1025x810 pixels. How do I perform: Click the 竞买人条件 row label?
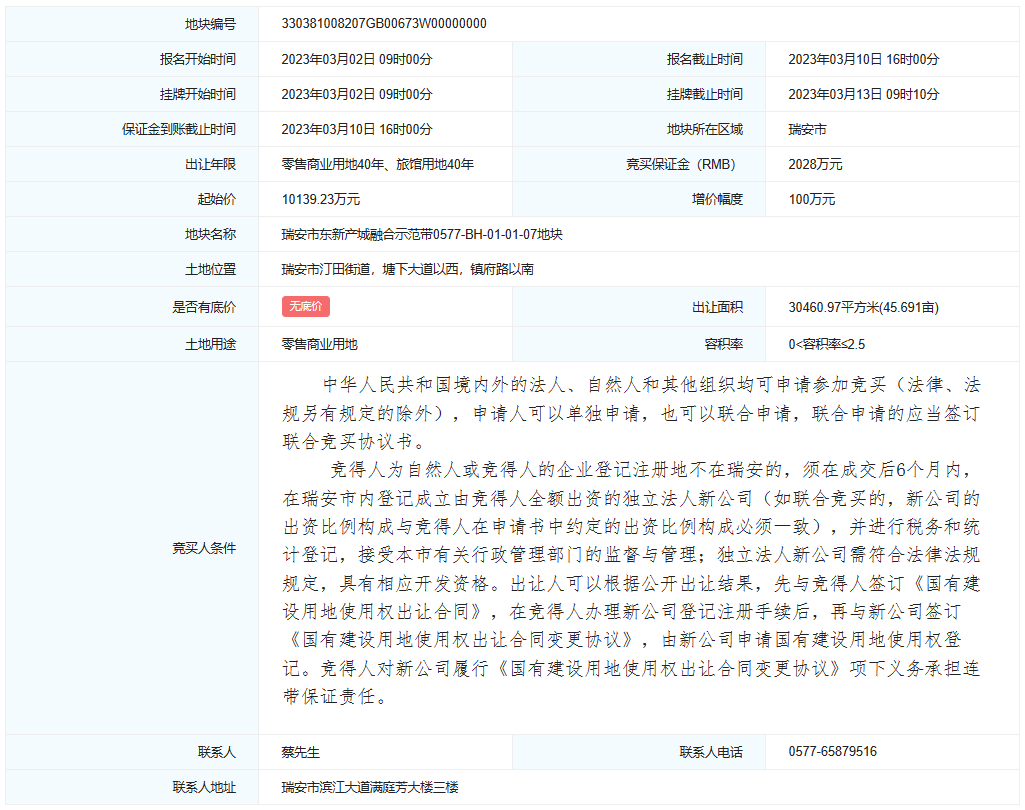pos(204,548)
